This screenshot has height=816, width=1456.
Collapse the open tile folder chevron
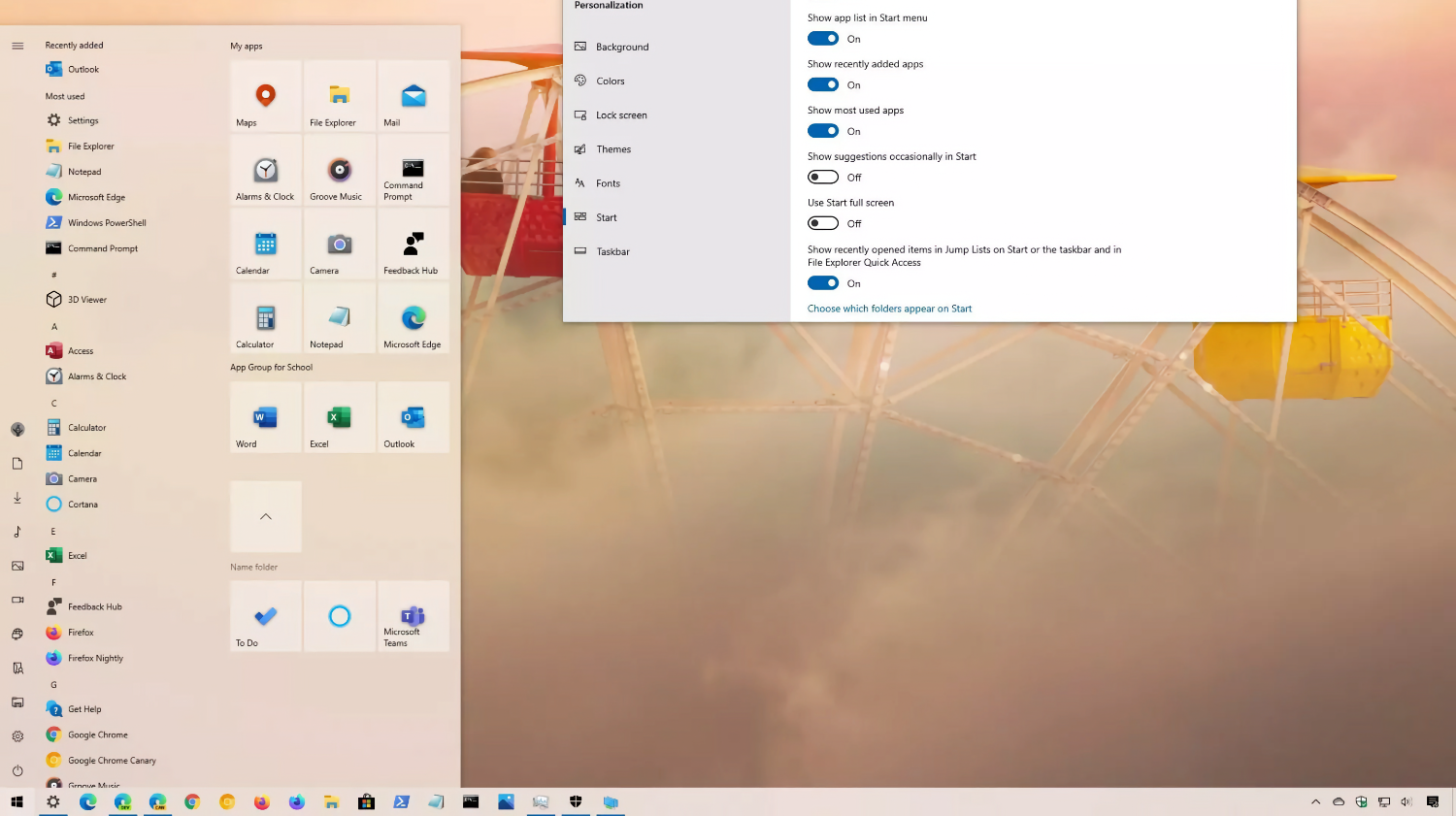pyautogui.click(x=265, y=516)
